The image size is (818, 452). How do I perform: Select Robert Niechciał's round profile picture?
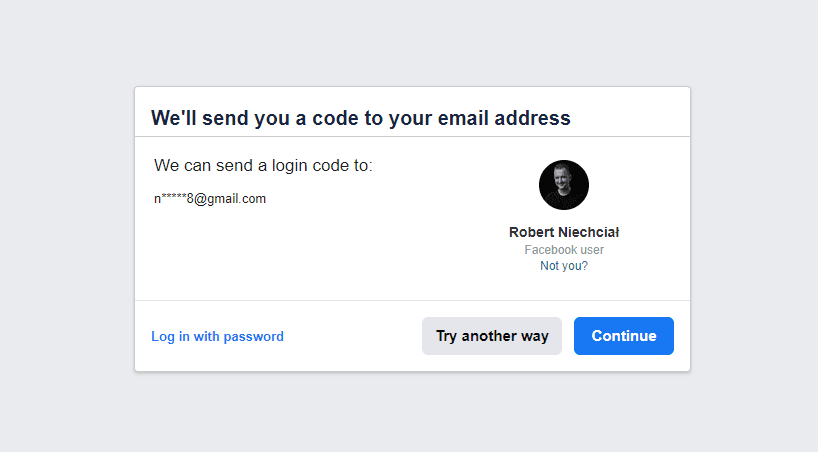(564, 185)
